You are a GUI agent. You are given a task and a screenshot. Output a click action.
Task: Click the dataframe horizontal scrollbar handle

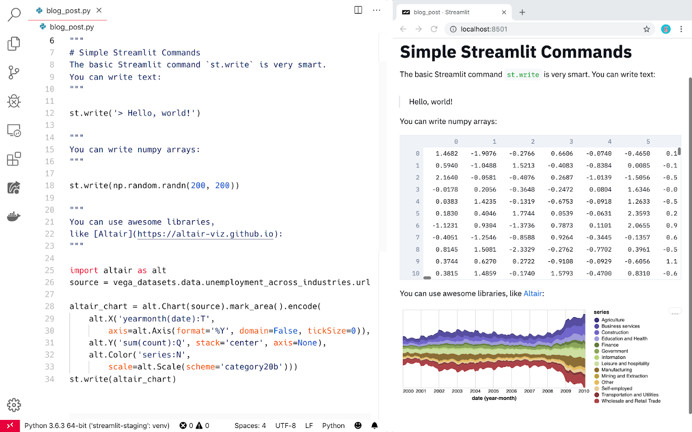click(427, 278)
